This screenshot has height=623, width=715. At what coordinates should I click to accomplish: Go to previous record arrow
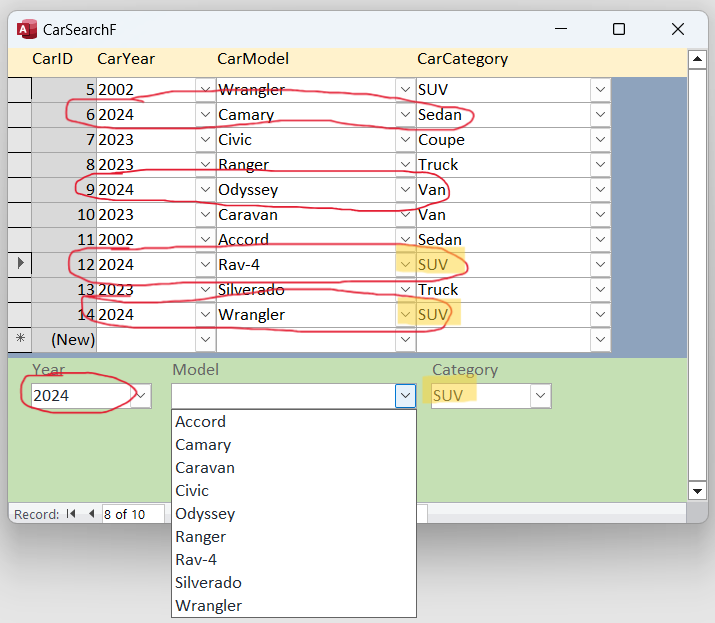pyautogui.click(x=92, y=514)
